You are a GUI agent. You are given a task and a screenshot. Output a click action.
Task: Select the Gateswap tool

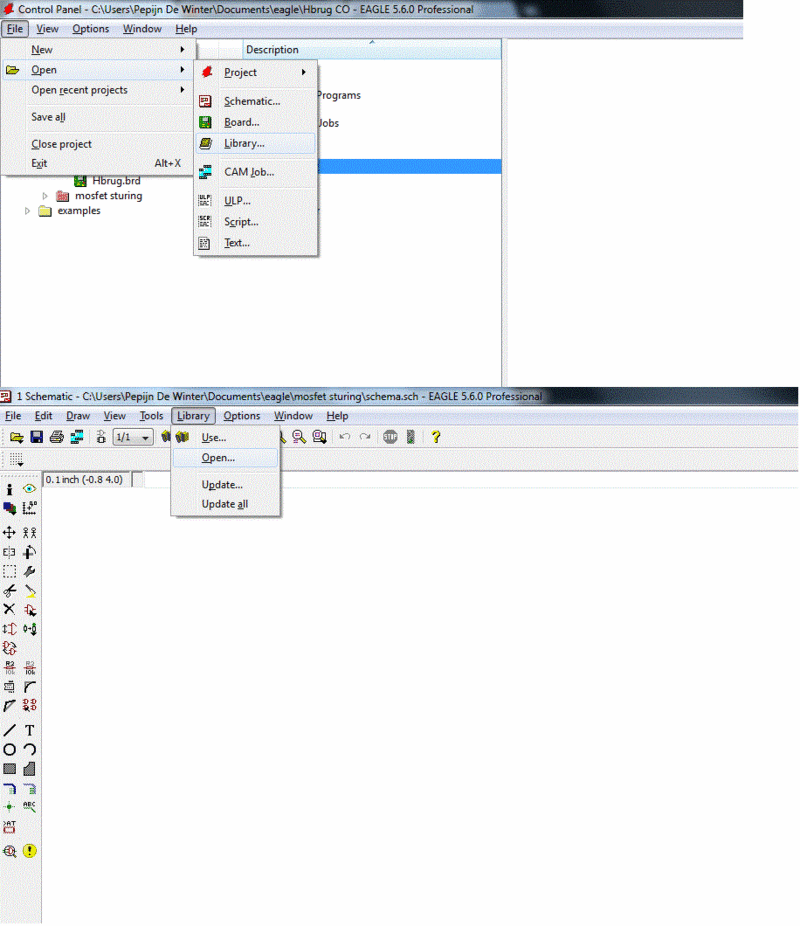(30, 629)
